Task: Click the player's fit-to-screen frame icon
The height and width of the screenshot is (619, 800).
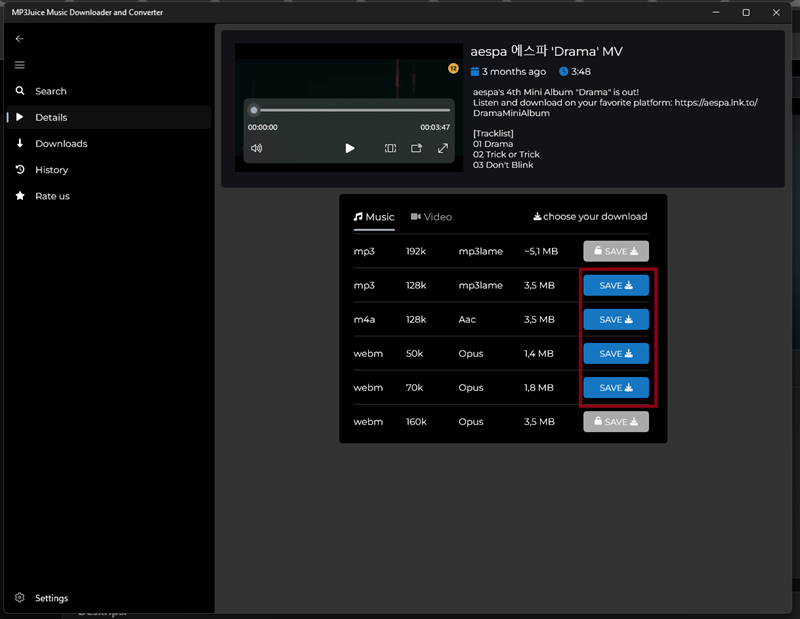Action: [390, 148]
